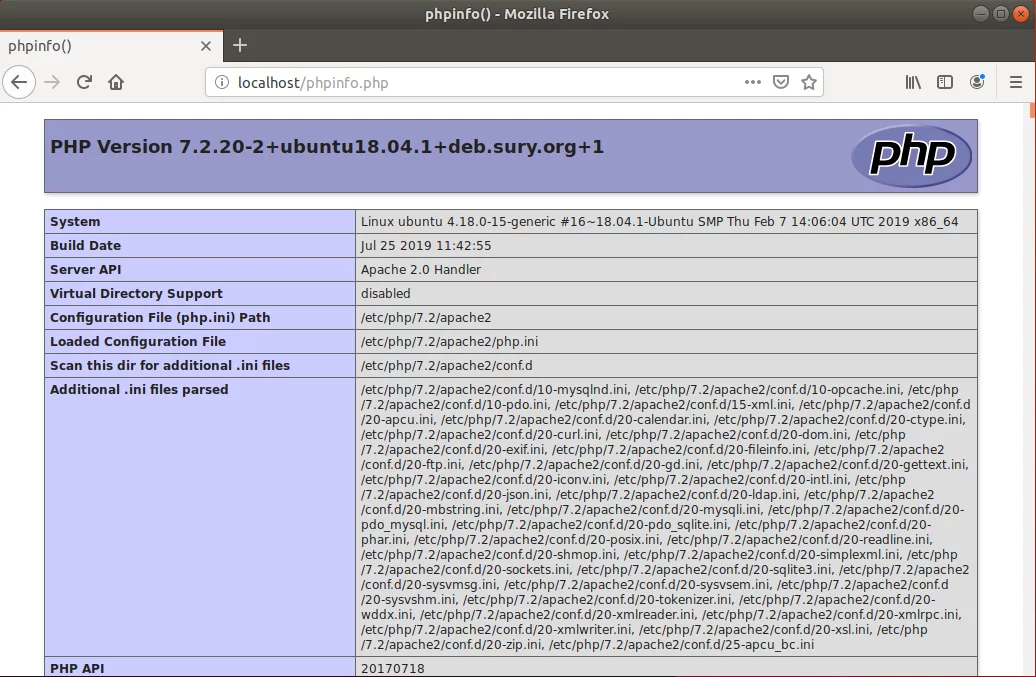Save page to Pocket
Viewport: 1036px width, 677px height.
pyautogui.click(x=781, y=83)
